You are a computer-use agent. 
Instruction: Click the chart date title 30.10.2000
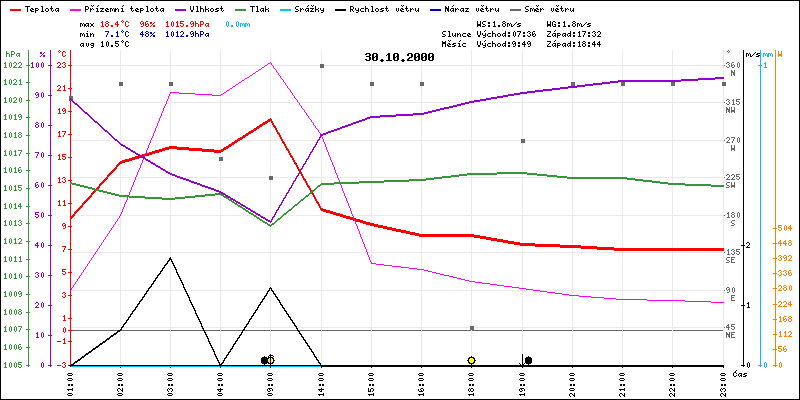pos(400,58)
